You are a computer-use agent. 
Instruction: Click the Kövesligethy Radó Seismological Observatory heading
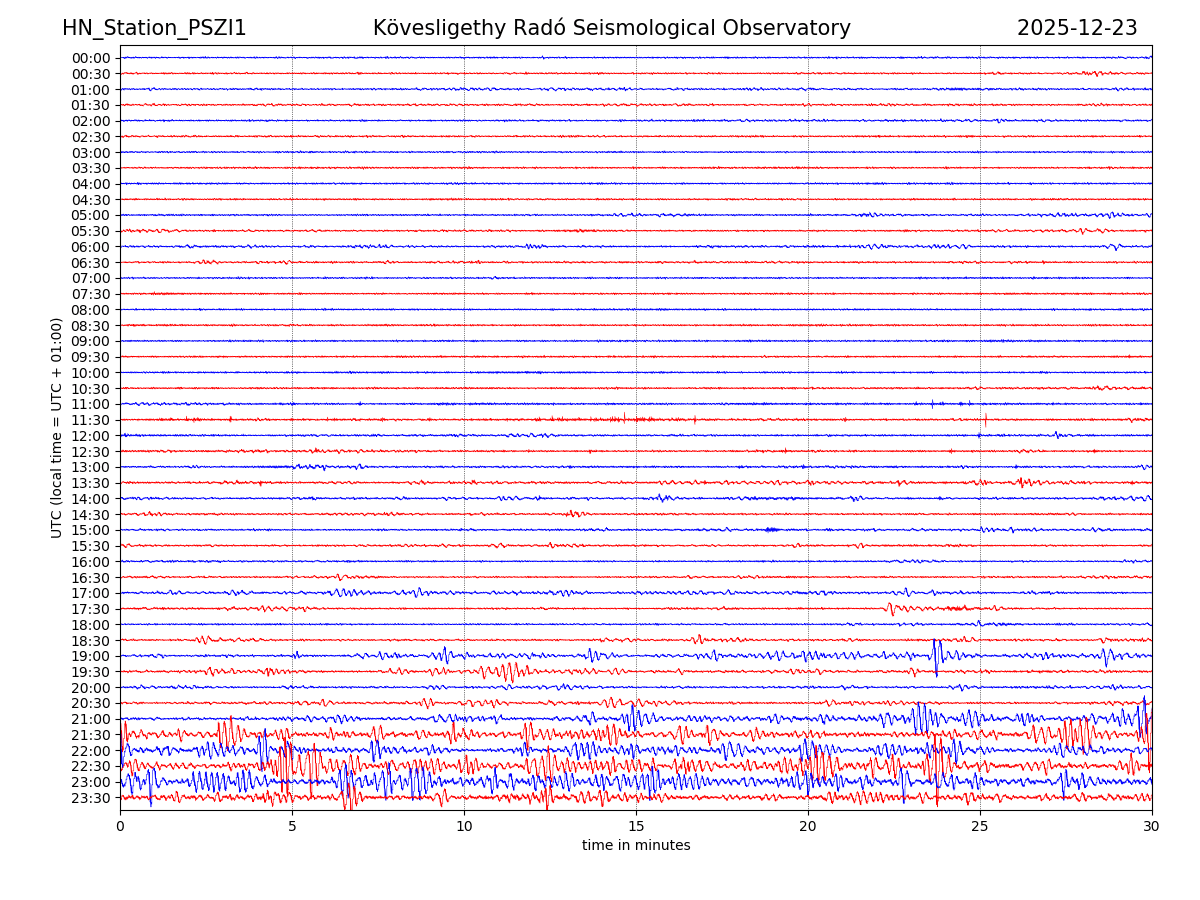click(611, 29)
